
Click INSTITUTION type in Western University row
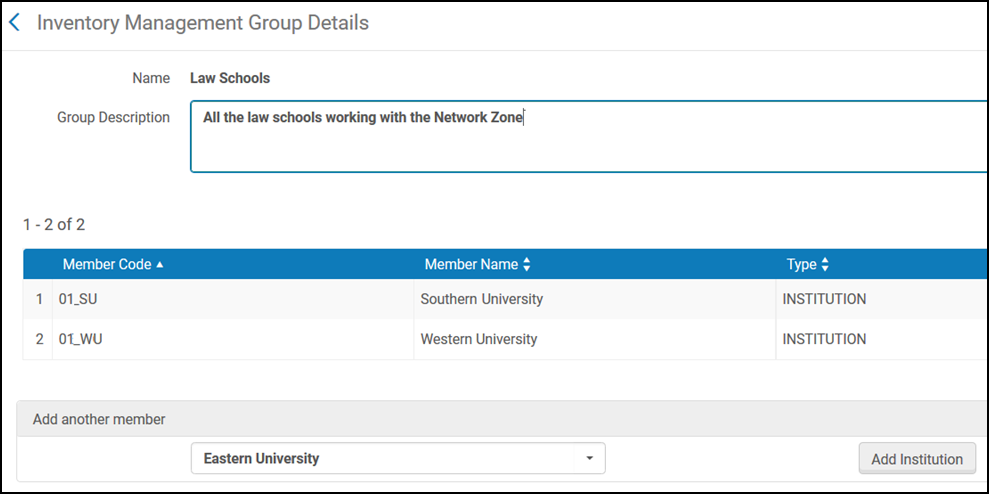824,339
